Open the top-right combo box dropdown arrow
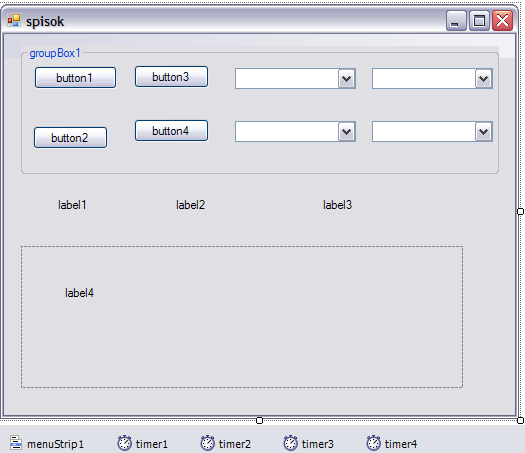Screen dimensions: 525x453 tap(483, 79)
